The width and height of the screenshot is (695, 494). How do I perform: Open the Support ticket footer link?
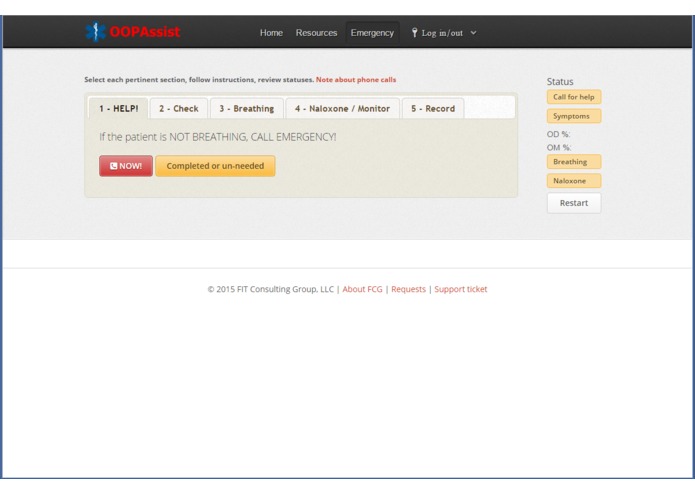tap(461, 289)
